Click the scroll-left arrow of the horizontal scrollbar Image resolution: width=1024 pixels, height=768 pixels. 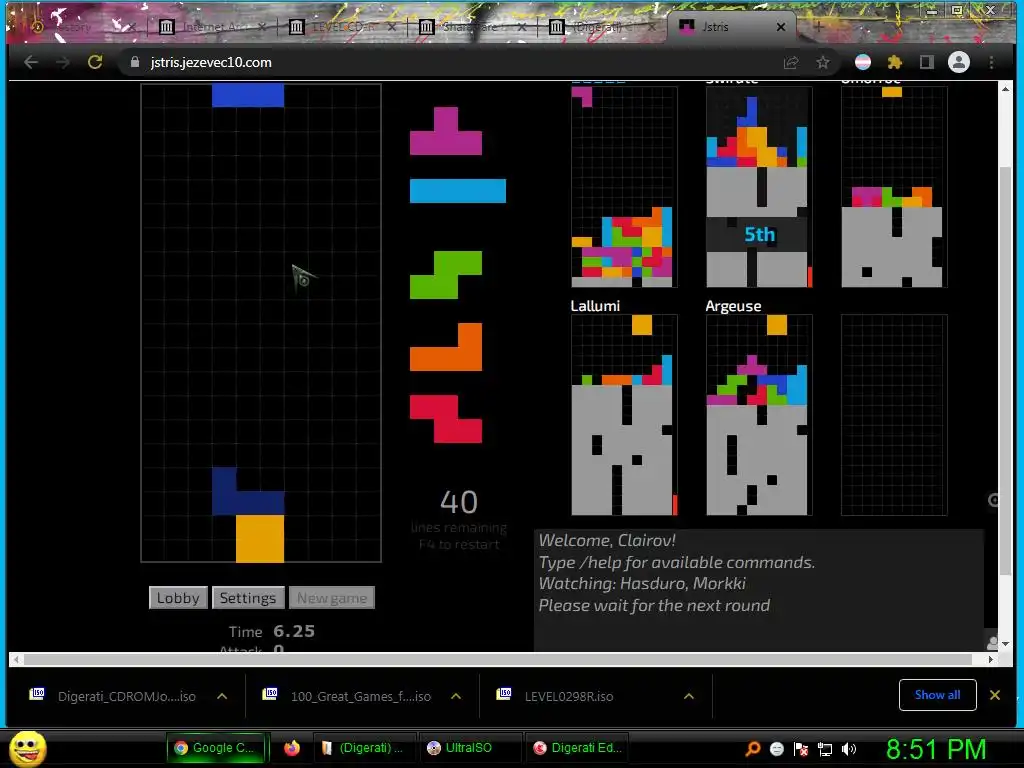point(16,660)
